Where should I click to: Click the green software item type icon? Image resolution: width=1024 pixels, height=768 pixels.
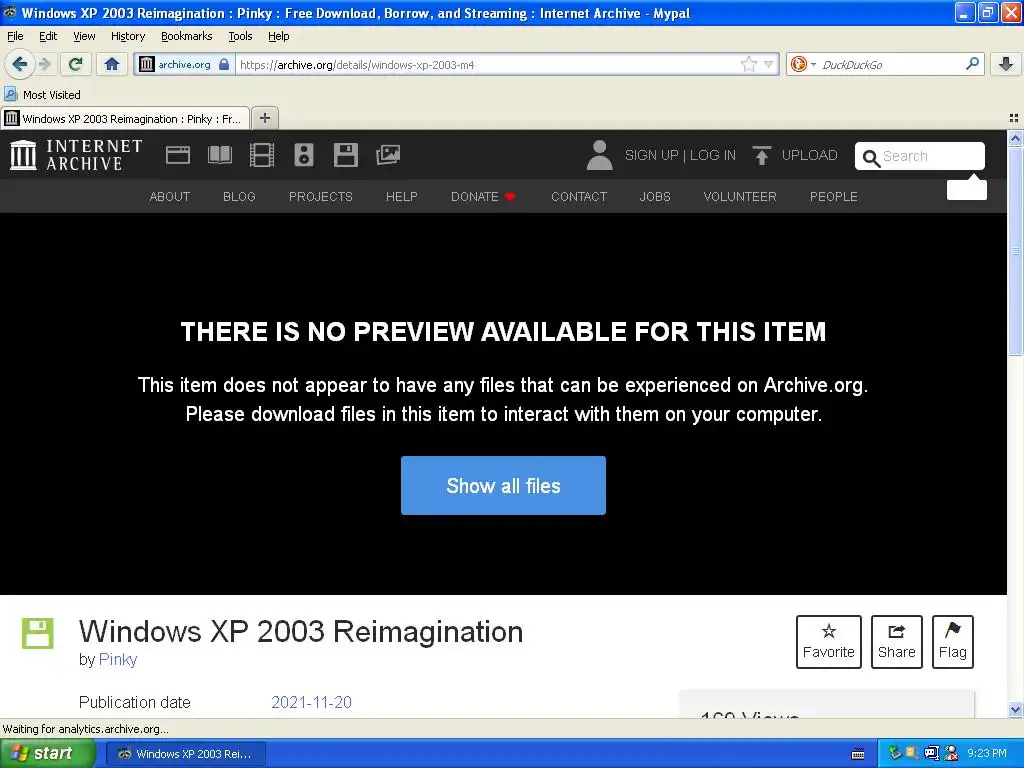click(38, 633)
